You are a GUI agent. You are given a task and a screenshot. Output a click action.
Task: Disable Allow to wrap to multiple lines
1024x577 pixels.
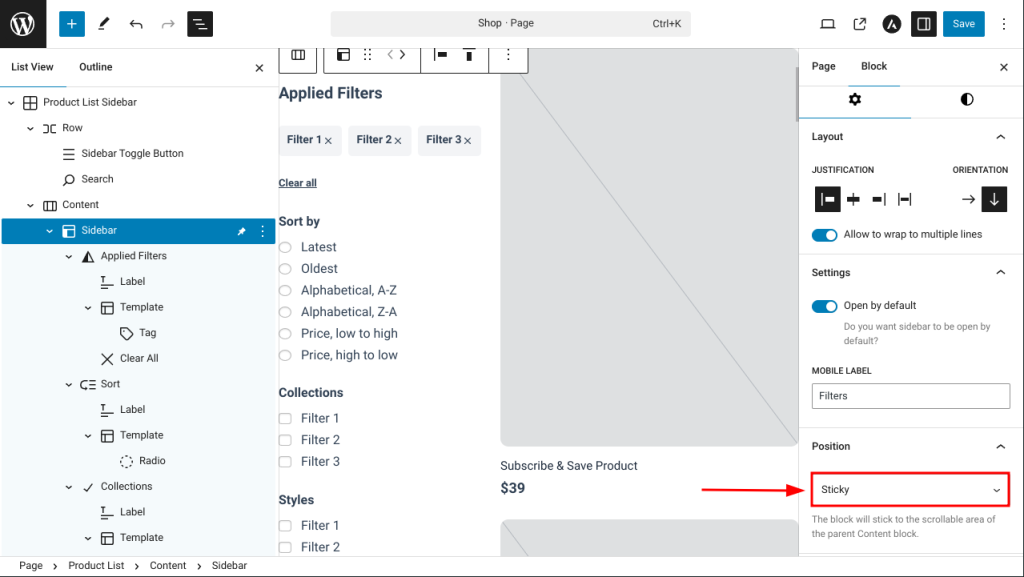point(825,235)
